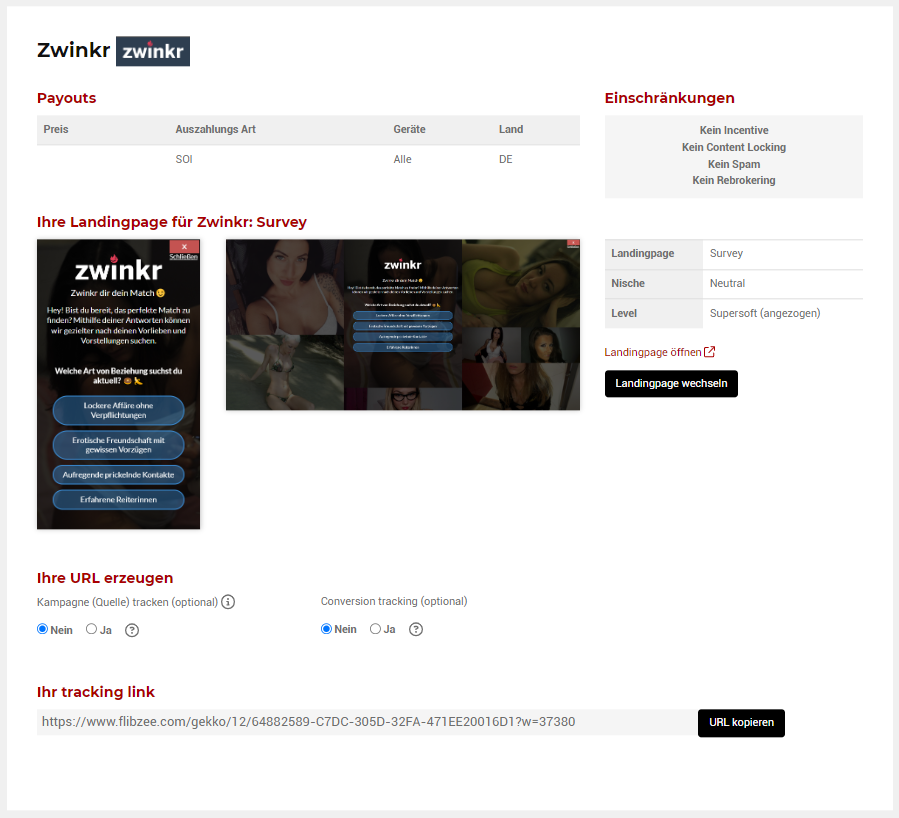Image resolution: width=899 pixels, height=818 pixels.
Task: Select Ja for Conversion tracking
Action: tap(375, 629)
